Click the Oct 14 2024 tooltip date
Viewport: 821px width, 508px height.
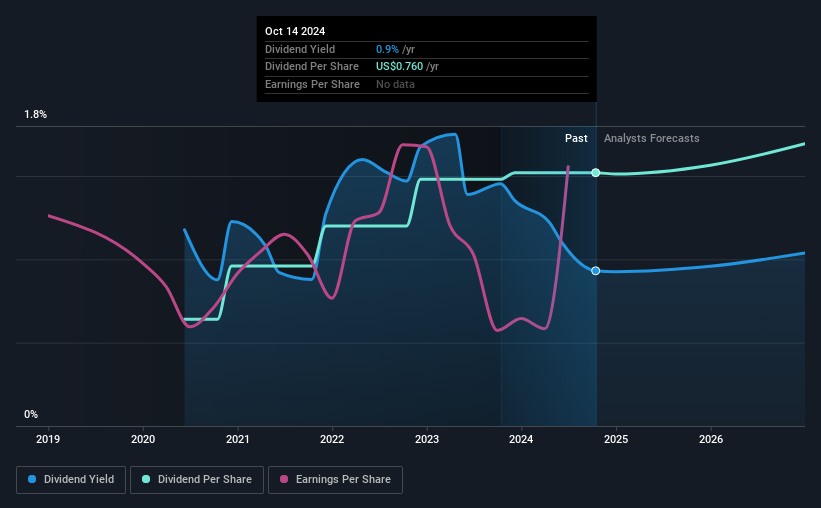click(295, 31)
